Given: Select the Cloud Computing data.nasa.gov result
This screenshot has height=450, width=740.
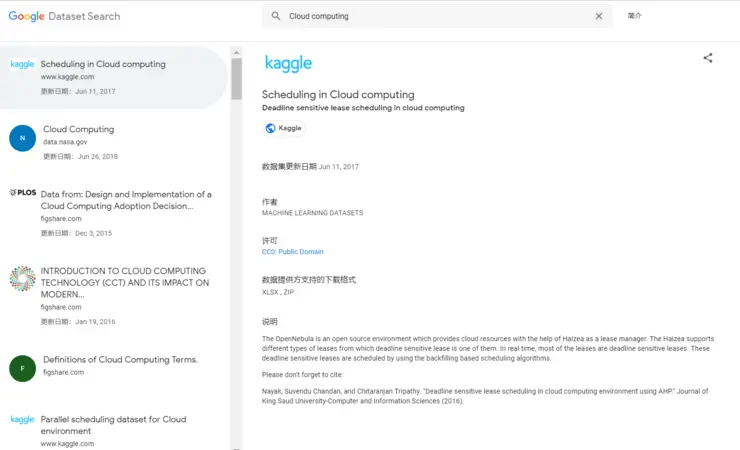Looking at the screenshot, I should click(113, 142).
